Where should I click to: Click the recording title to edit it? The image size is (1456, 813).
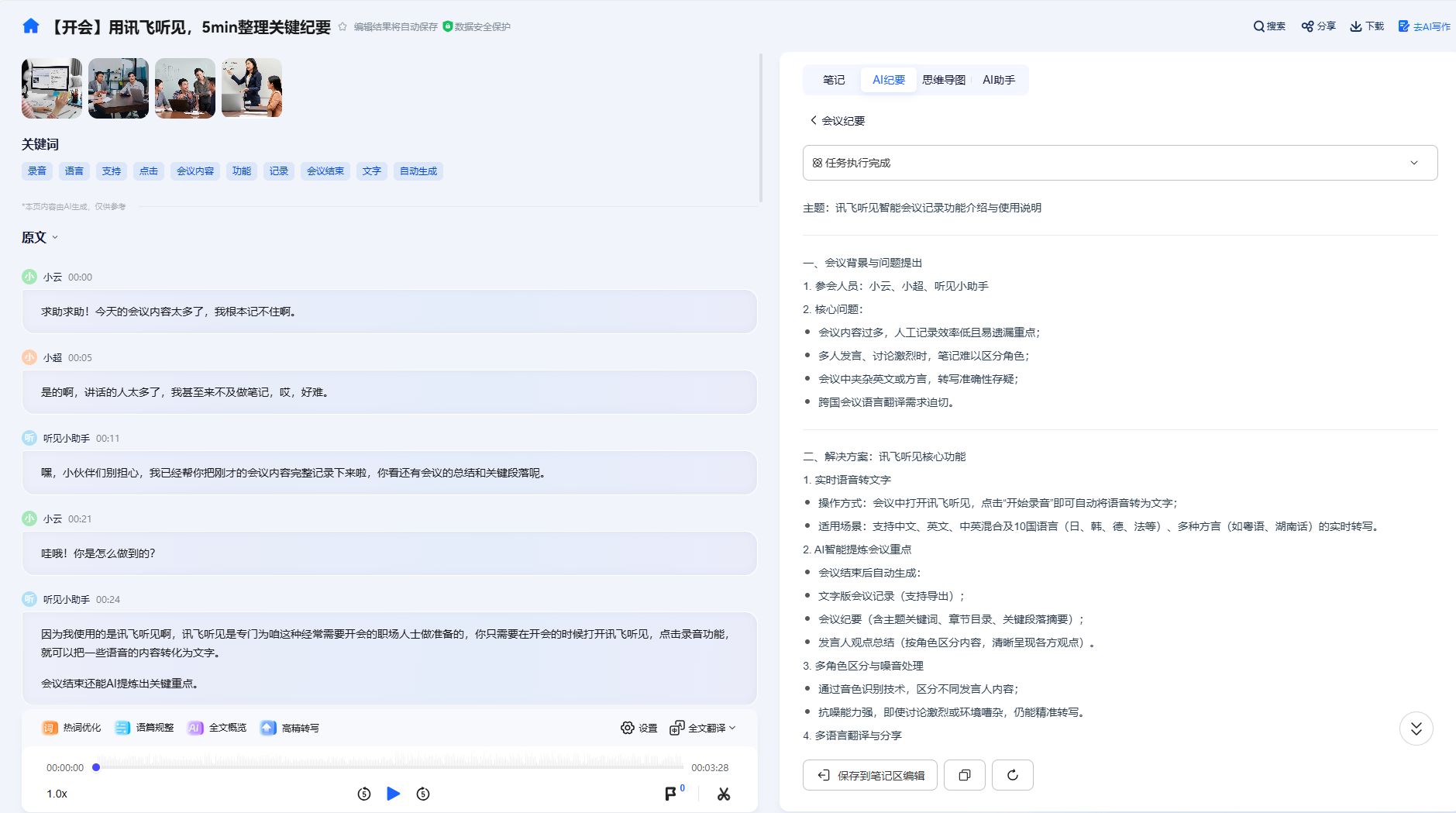click(x=190, y=27)
